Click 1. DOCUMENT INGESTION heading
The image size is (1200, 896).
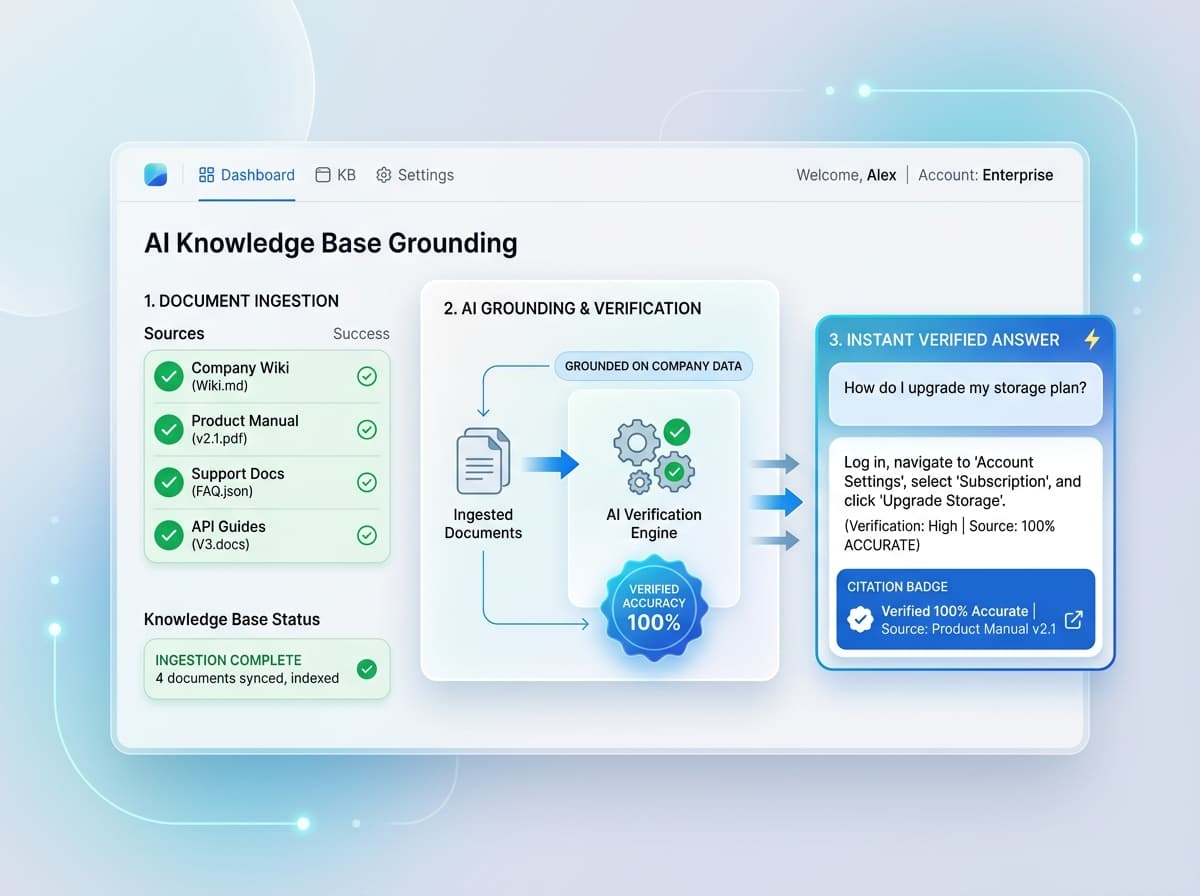point(241,301)
